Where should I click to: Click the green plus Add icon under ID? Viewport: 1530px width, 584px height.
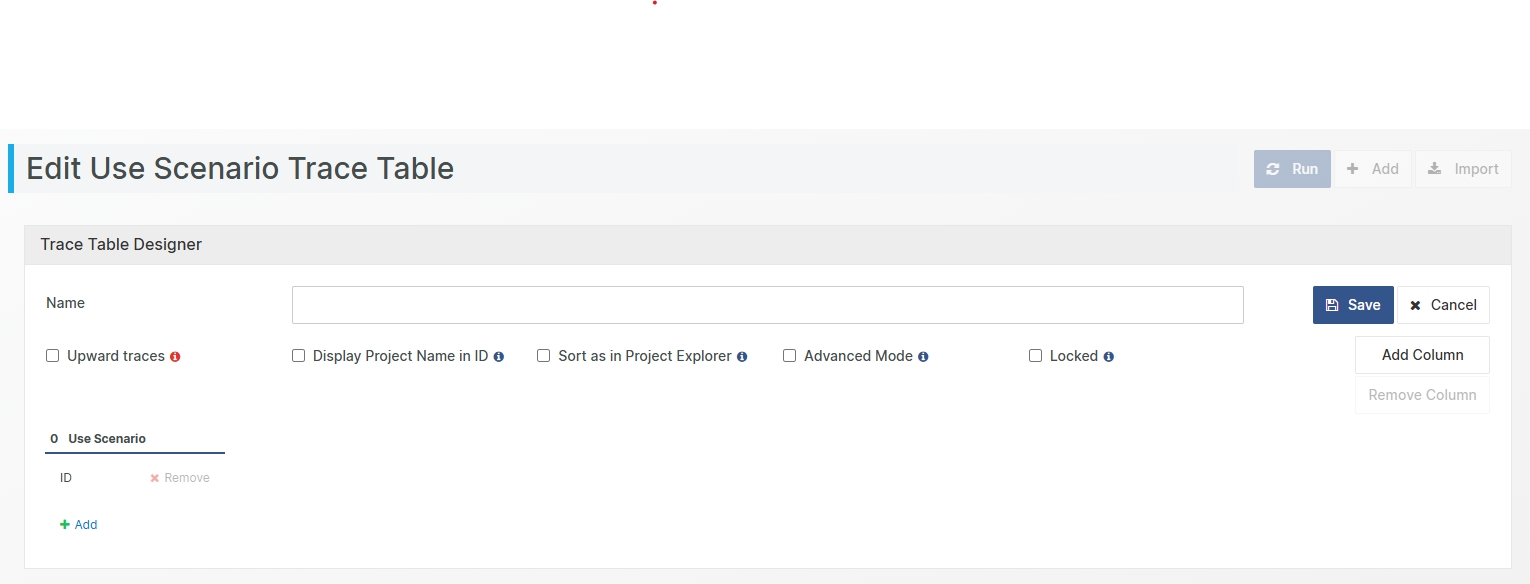[65, 525]
